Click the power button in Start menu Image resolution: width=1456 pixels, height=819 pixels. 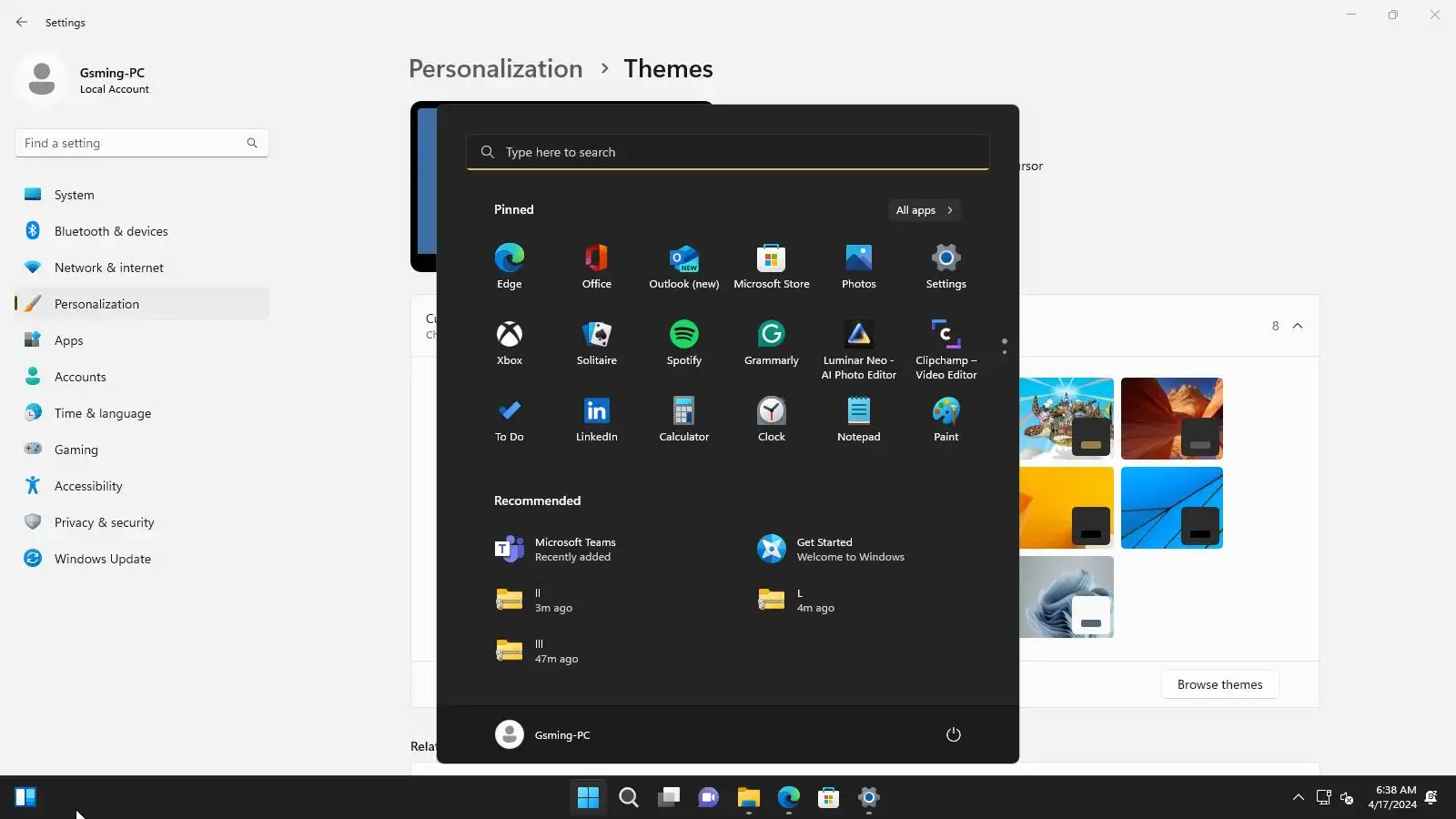click(x=954, y=734)
